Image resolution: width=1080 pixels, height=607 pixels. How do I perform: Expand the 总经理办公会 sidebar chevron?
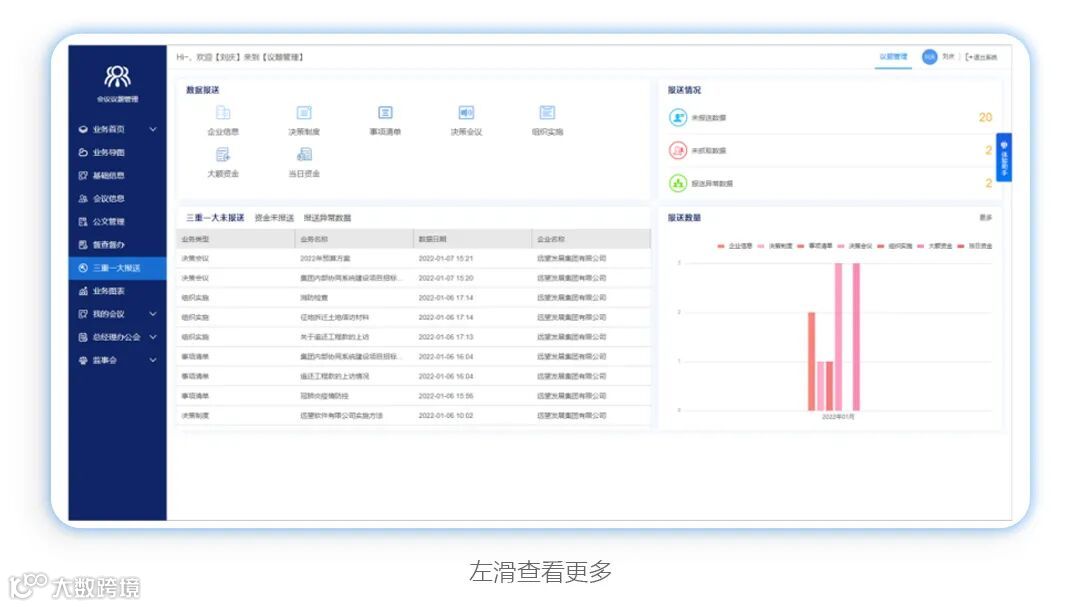point(153,337)
